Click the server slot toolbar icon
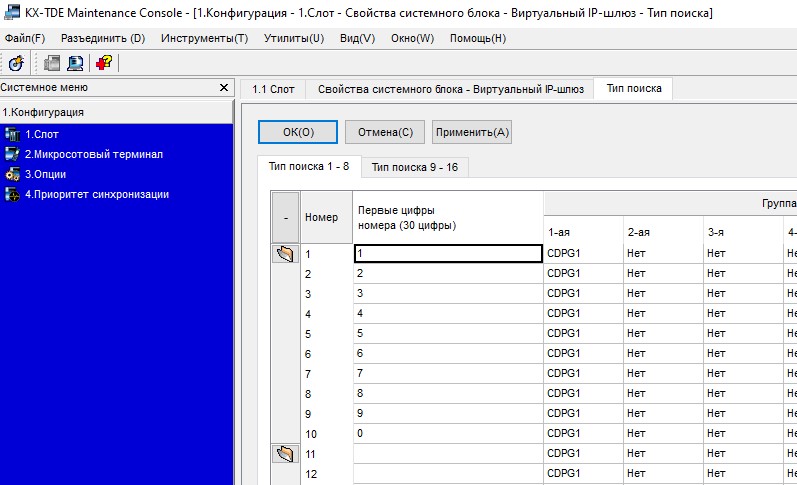797x485 pixels. coord(51,63)
